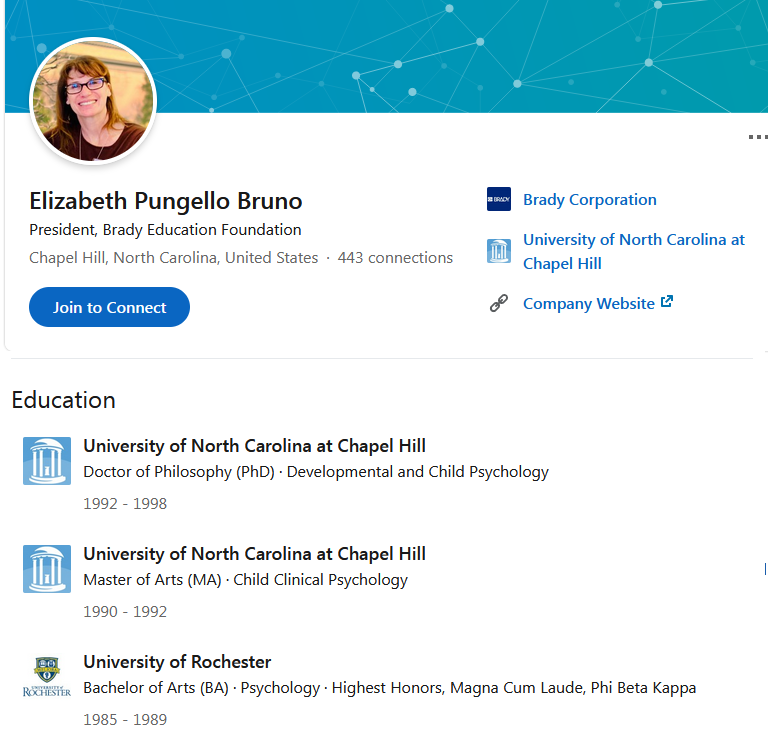The image size is (768, 736).
Task: Click the Elizabeth Pungello Bruno name heading
Action: point(166,201)
